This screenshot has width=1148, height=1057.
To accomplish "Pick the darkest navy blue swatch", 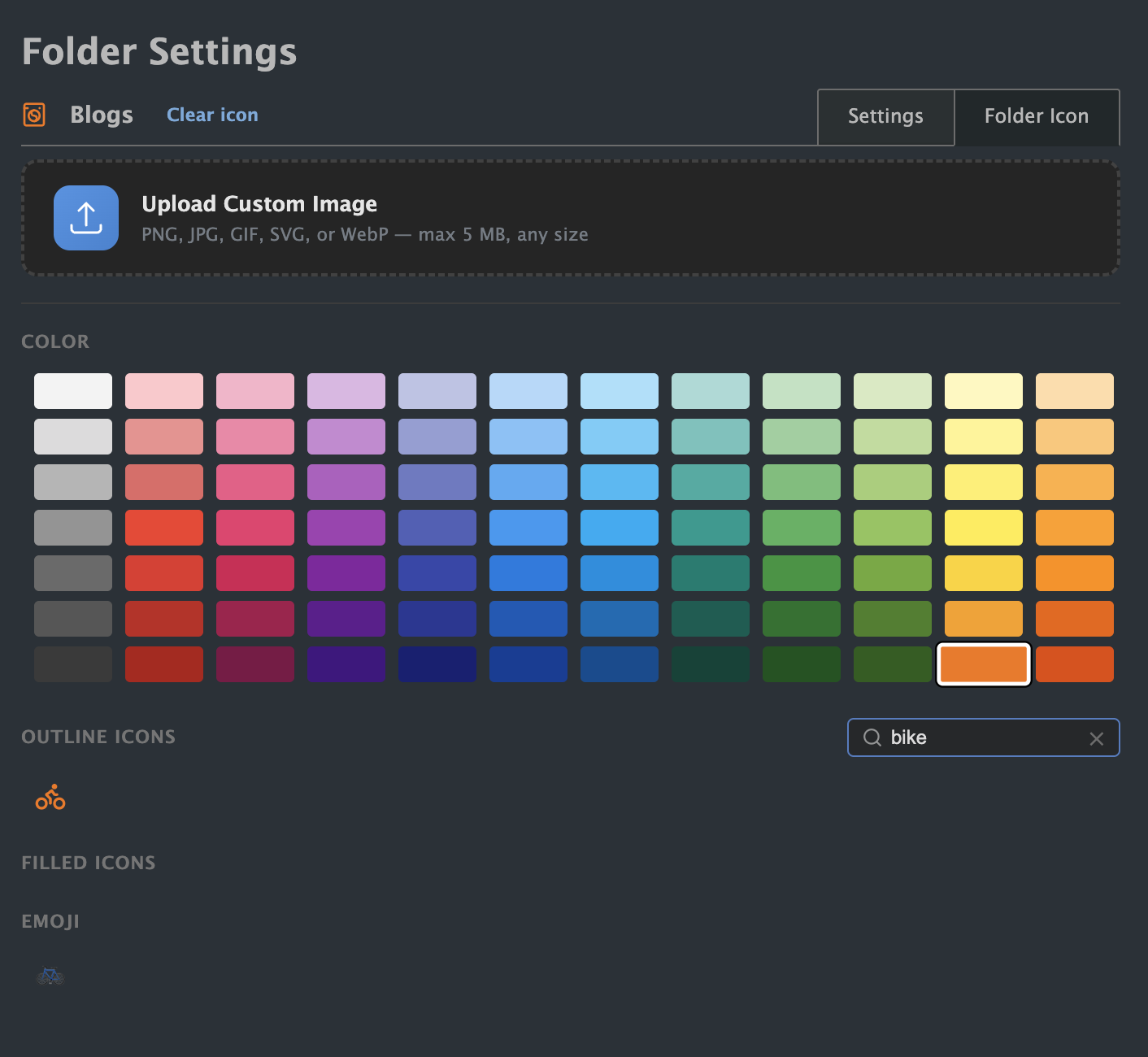I will coord(437,664).
